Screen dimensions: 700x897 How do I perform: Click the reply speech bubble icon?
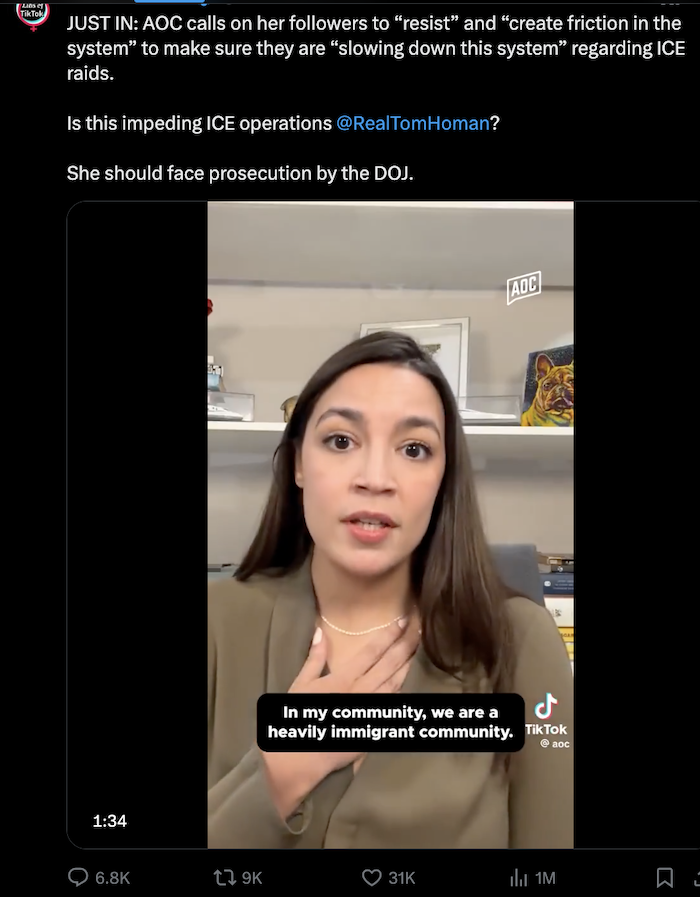pos(78,877)
